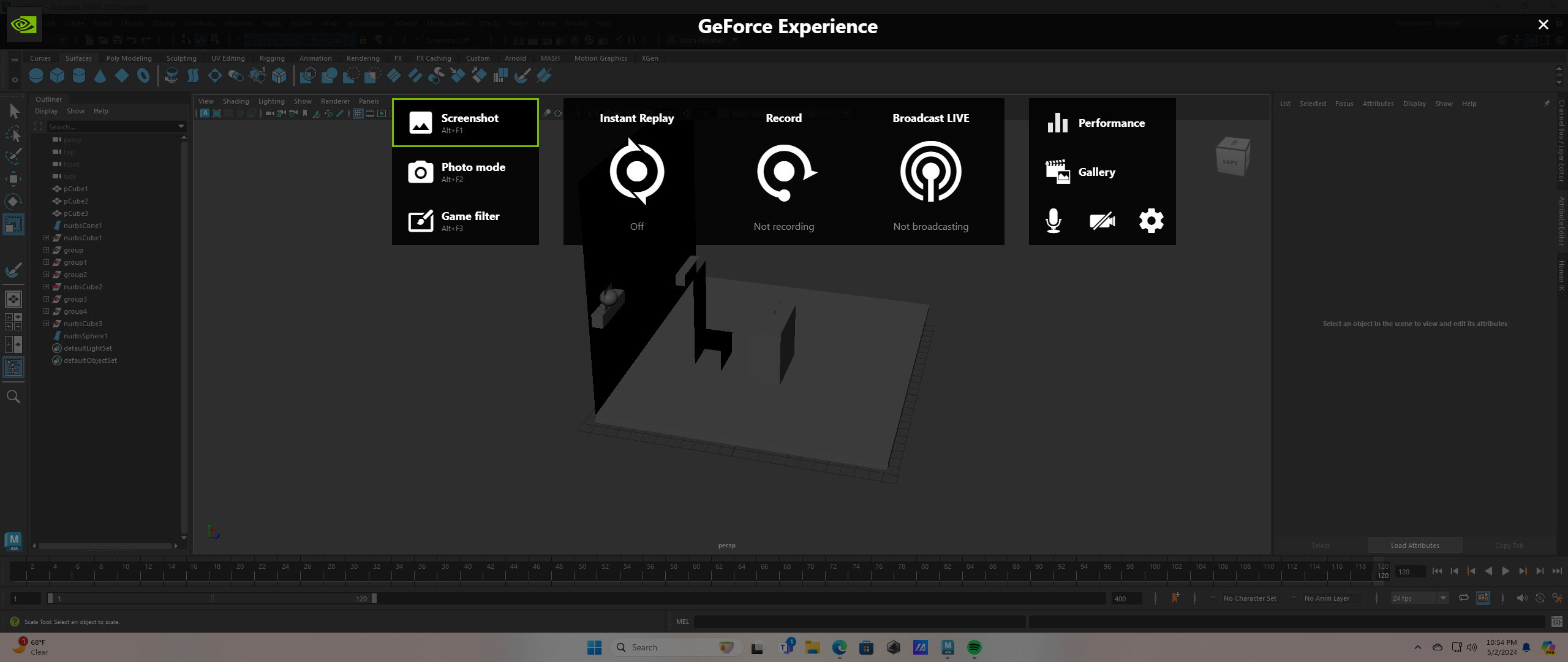Select defaultLightSet in the Outliner
Image resolution: width=1568 pixels, height=662 pixels.
[x=88, y=348]
